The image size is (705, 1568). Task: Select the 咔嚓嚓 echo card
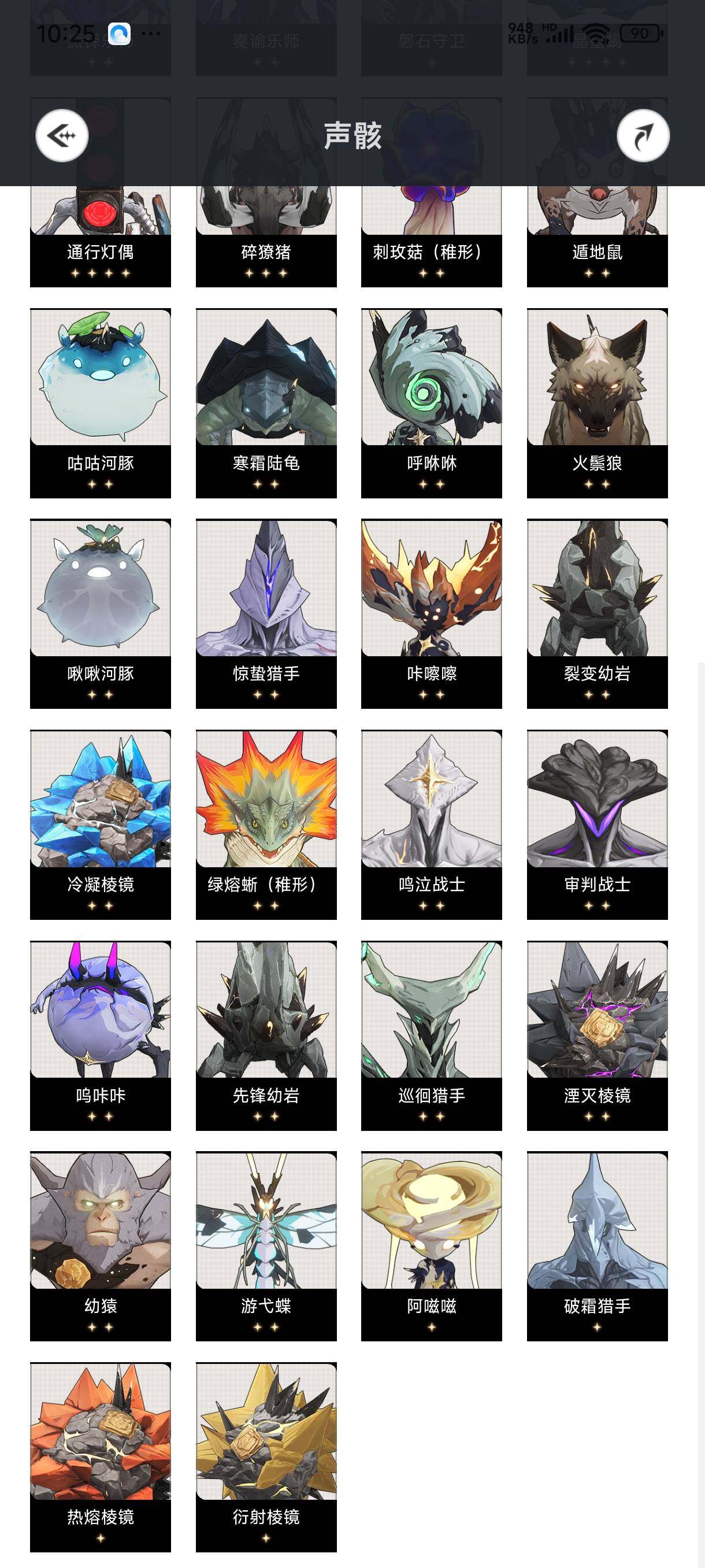tap(431, 613)
